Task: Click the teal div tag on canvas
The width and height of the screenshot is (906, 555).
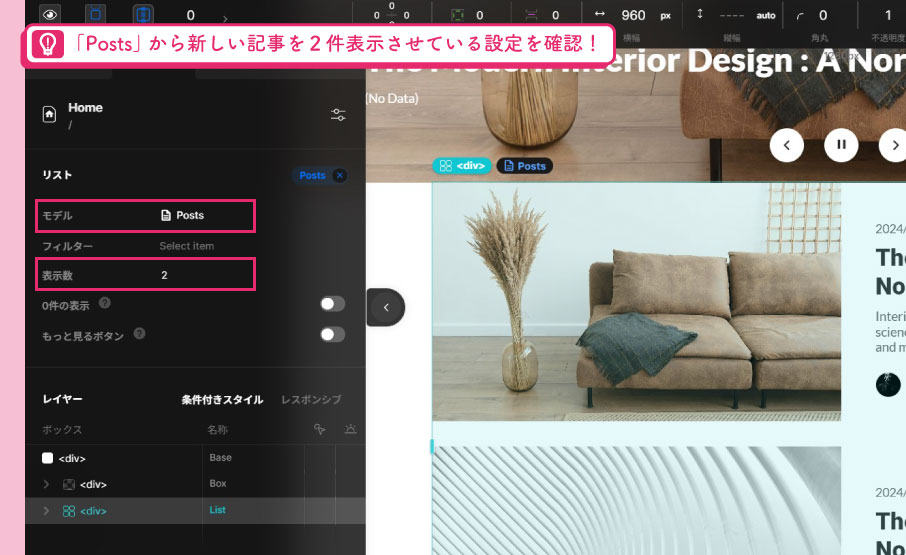Action: (x=462, y=166)
